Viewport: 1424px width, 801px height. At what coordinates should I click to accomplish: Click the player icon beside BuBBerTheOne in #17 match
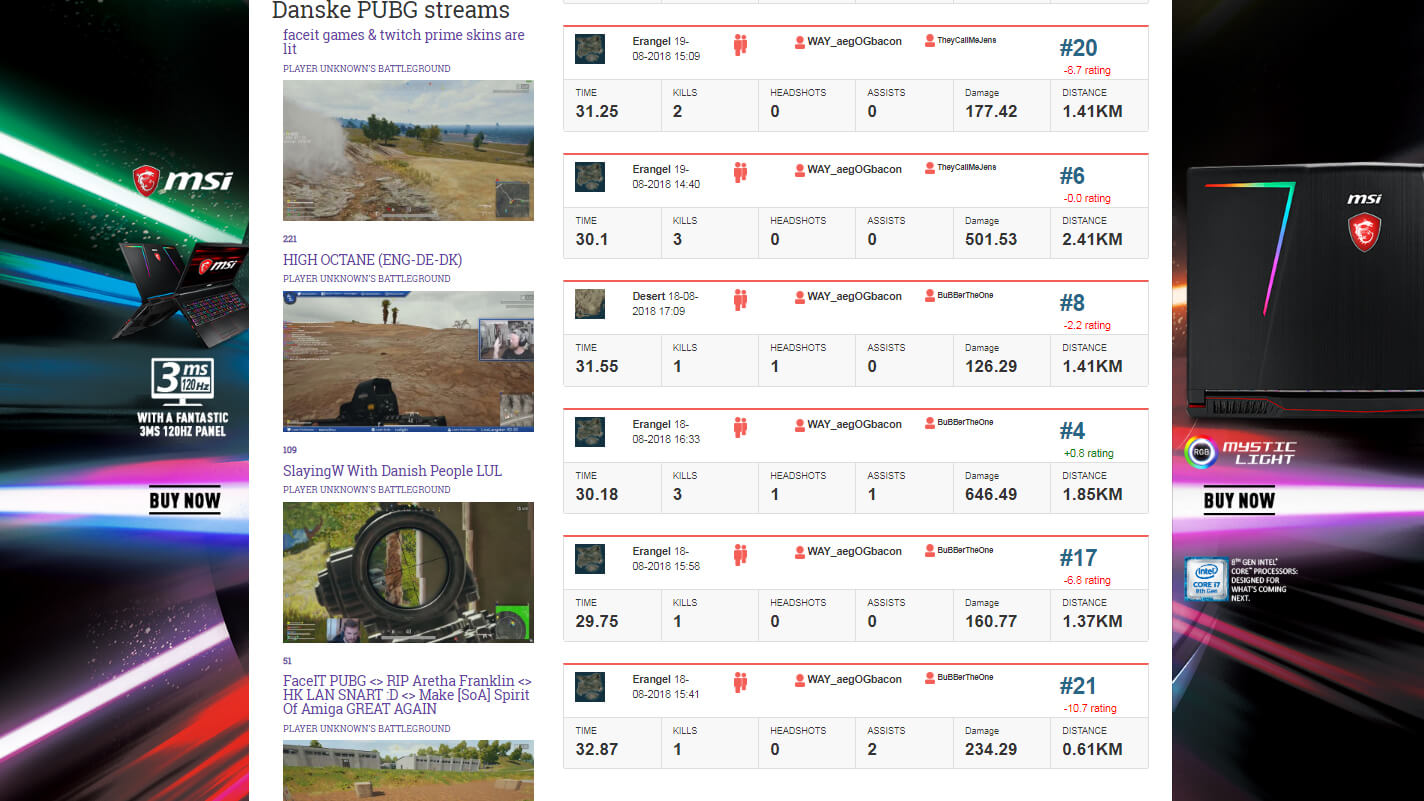929,551
